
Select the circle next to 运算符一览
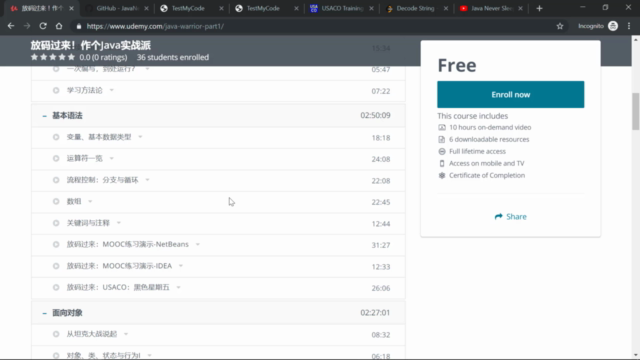pyautogui.click(x=56, y=158)
